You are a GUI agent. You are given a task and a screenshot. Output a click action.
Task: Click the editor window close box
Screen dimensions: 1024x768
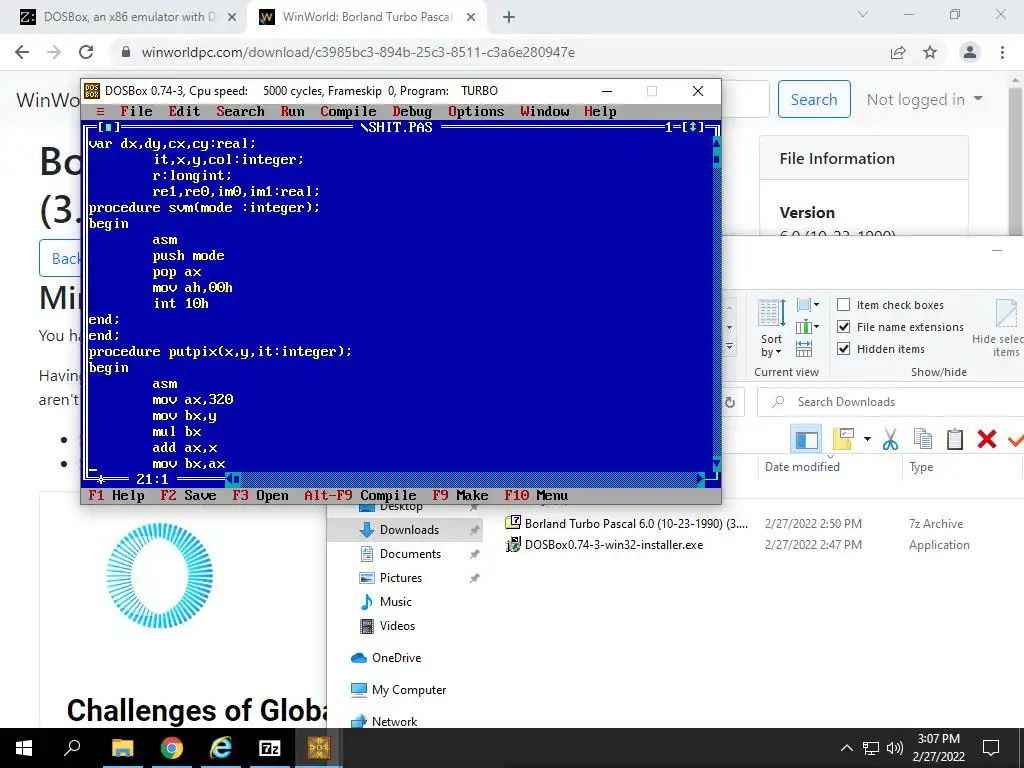(108, 127)
